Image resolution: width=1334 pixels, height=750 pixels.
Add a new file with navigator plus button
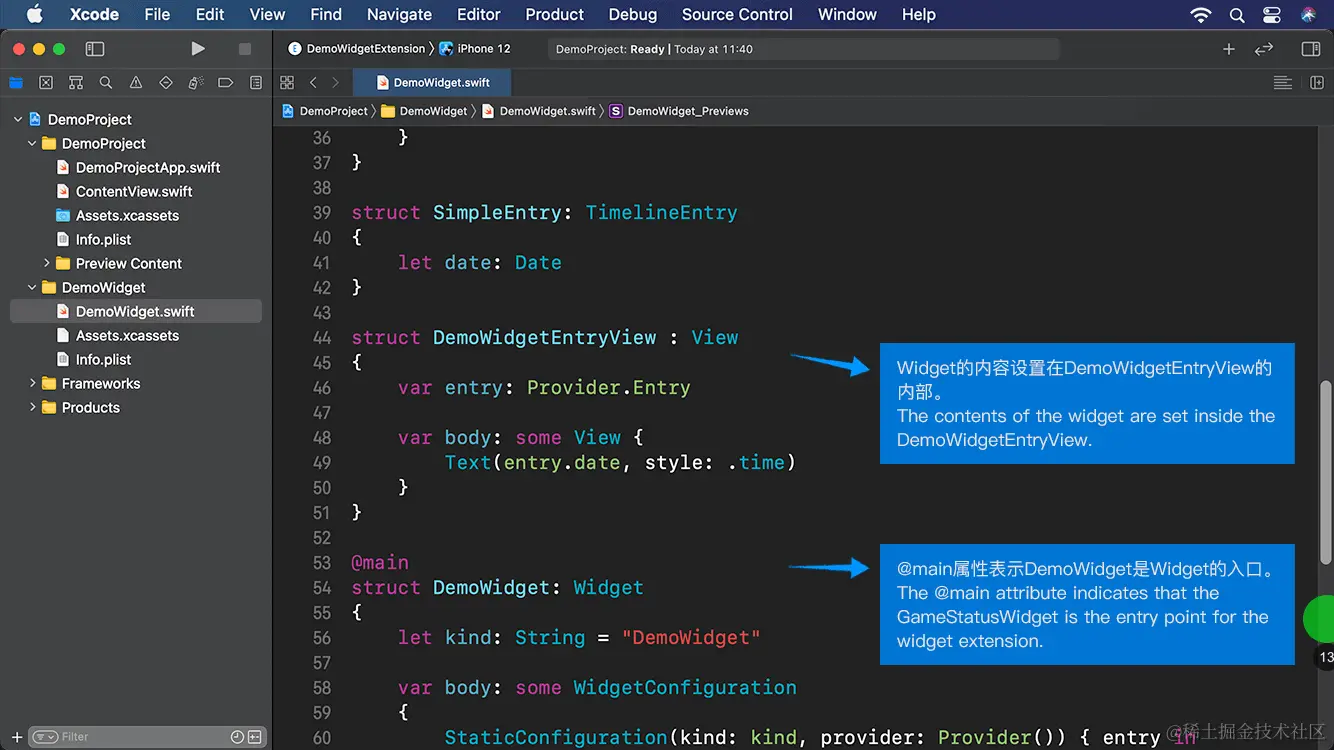[x=16, y=737]
